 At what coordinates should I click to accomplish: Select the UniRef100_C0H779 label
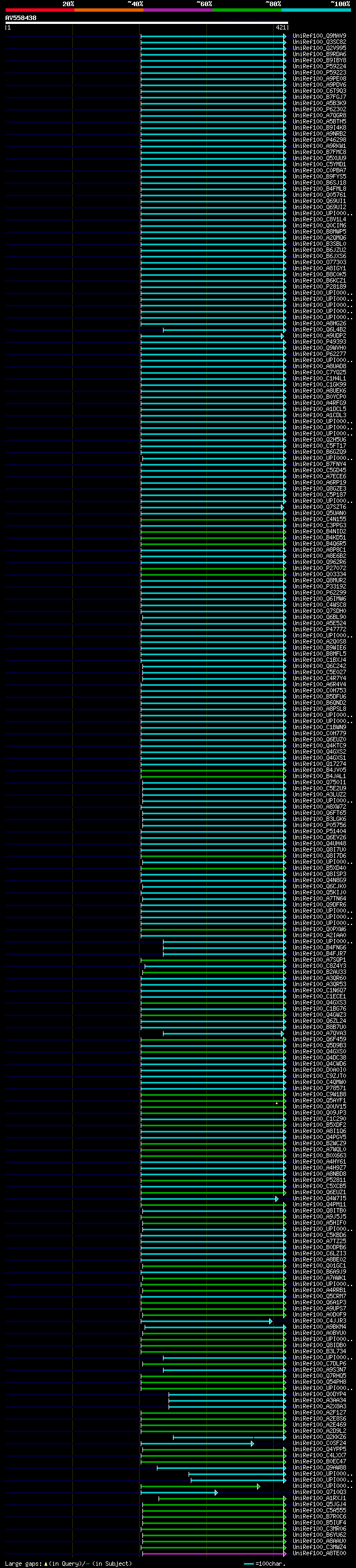[319, 734]
